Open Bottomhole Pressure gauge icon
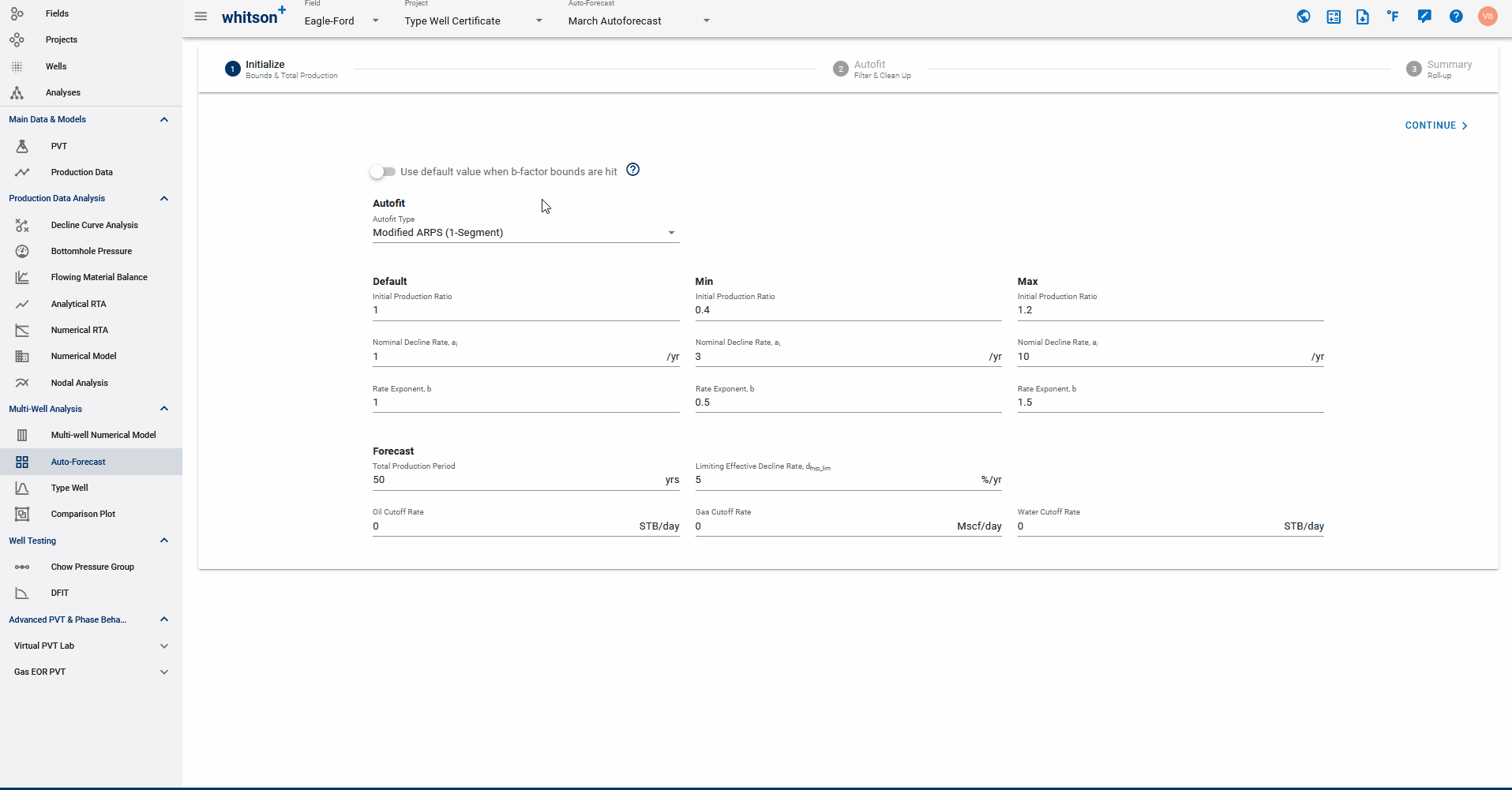Image resolution: width=1512 pixels, height=790 pixels. (x=22, y=251)
